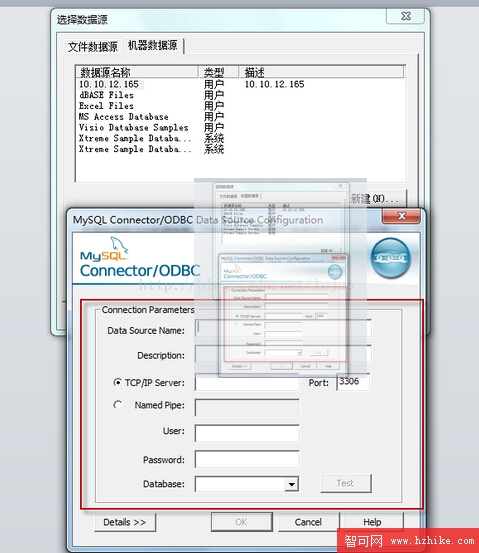479x553 pixels.
Task: Click the 描述 column header
Action: 321,72
